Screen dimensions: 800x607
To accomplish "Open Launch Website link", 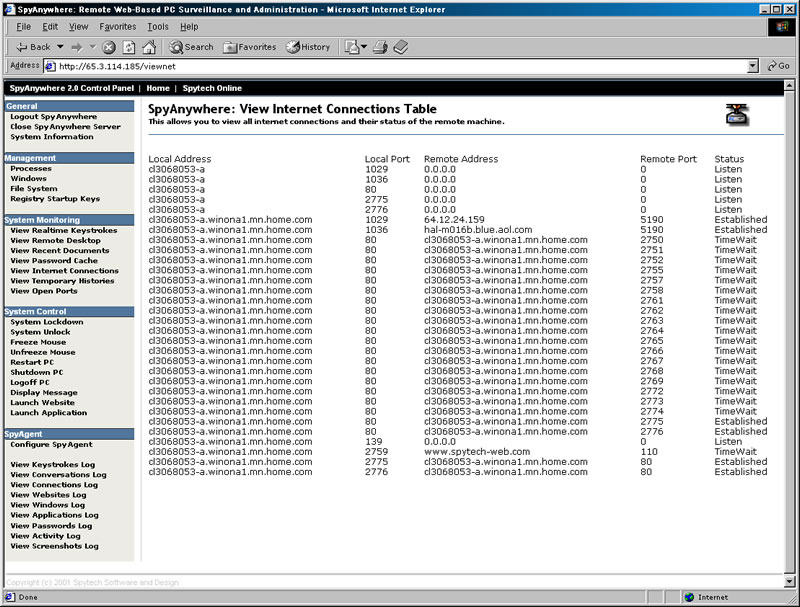I will pos(42,402).
